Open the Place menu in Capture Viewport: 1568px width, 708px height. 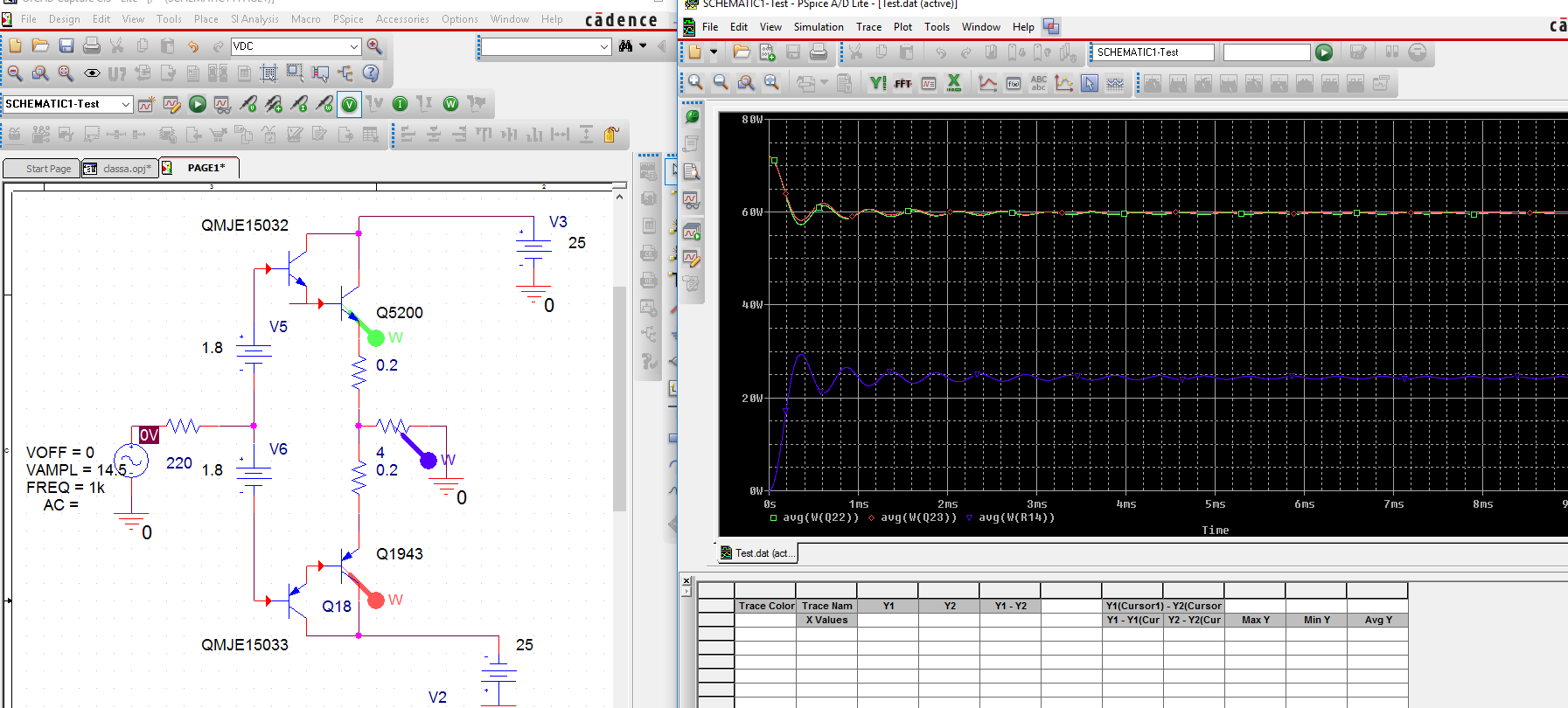[206, 18]
